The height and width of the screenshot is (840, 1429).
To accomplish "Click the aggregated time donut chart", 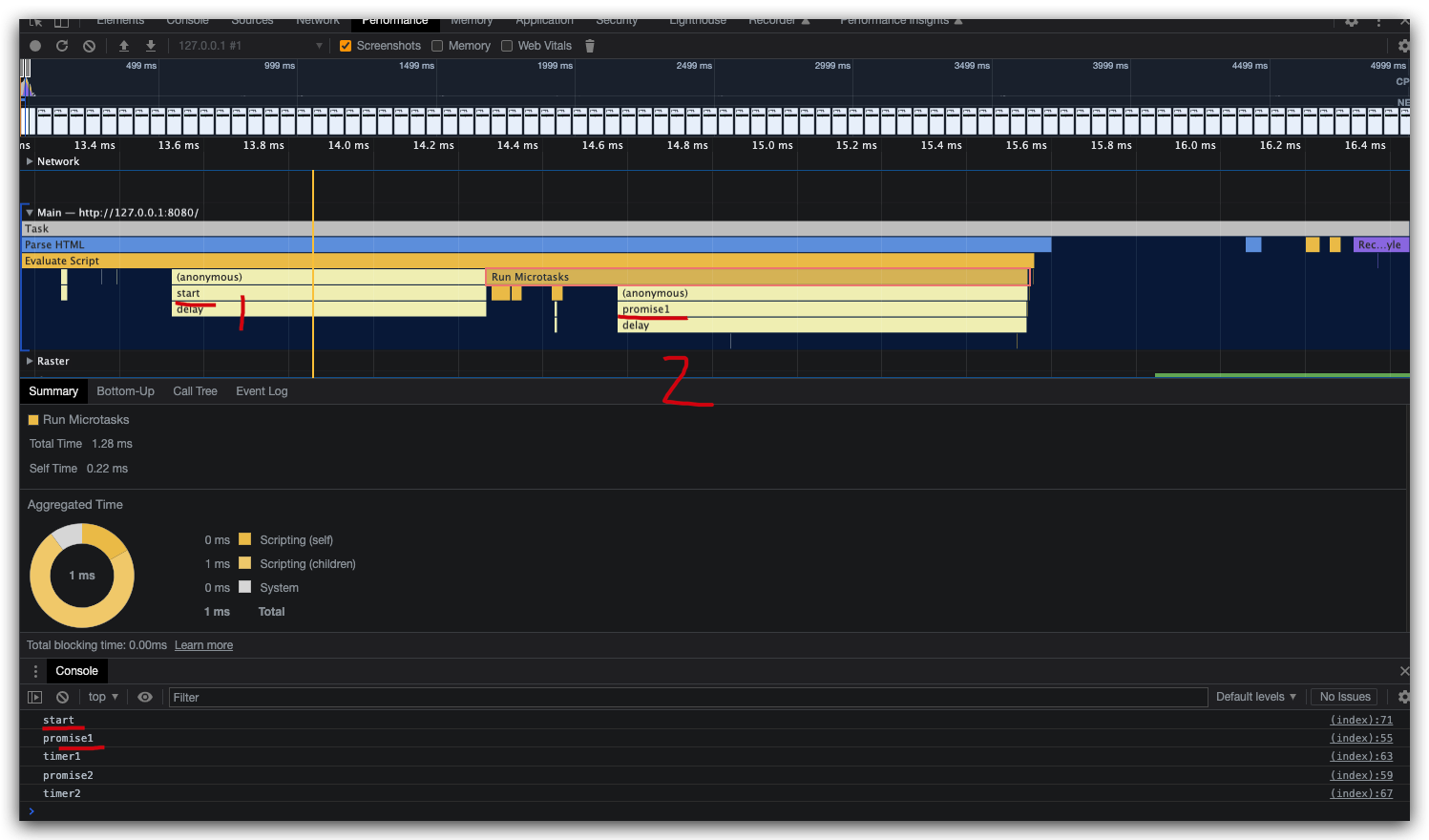I will click(x=82, y=576).
